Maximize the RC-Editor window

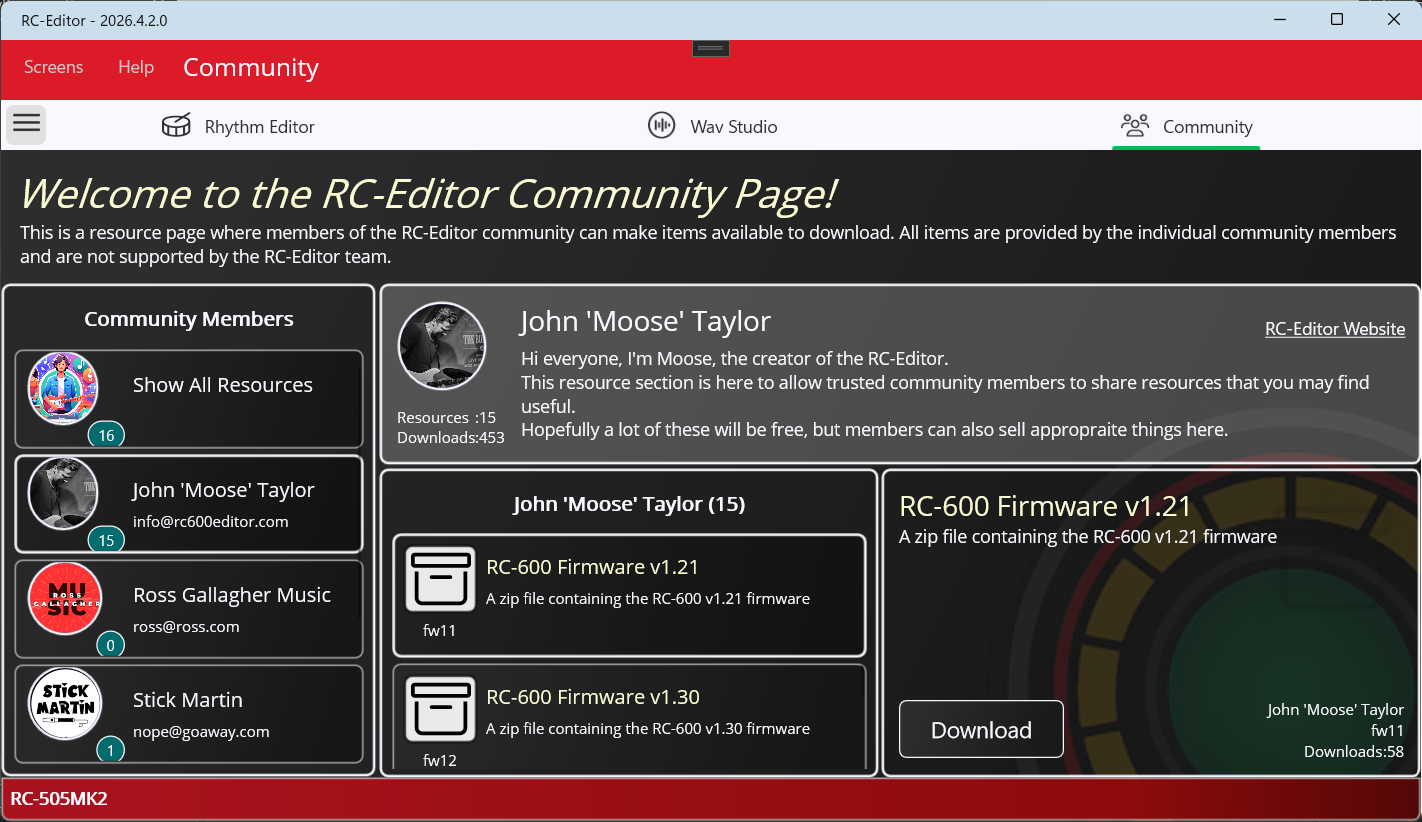click(1337, 19)
